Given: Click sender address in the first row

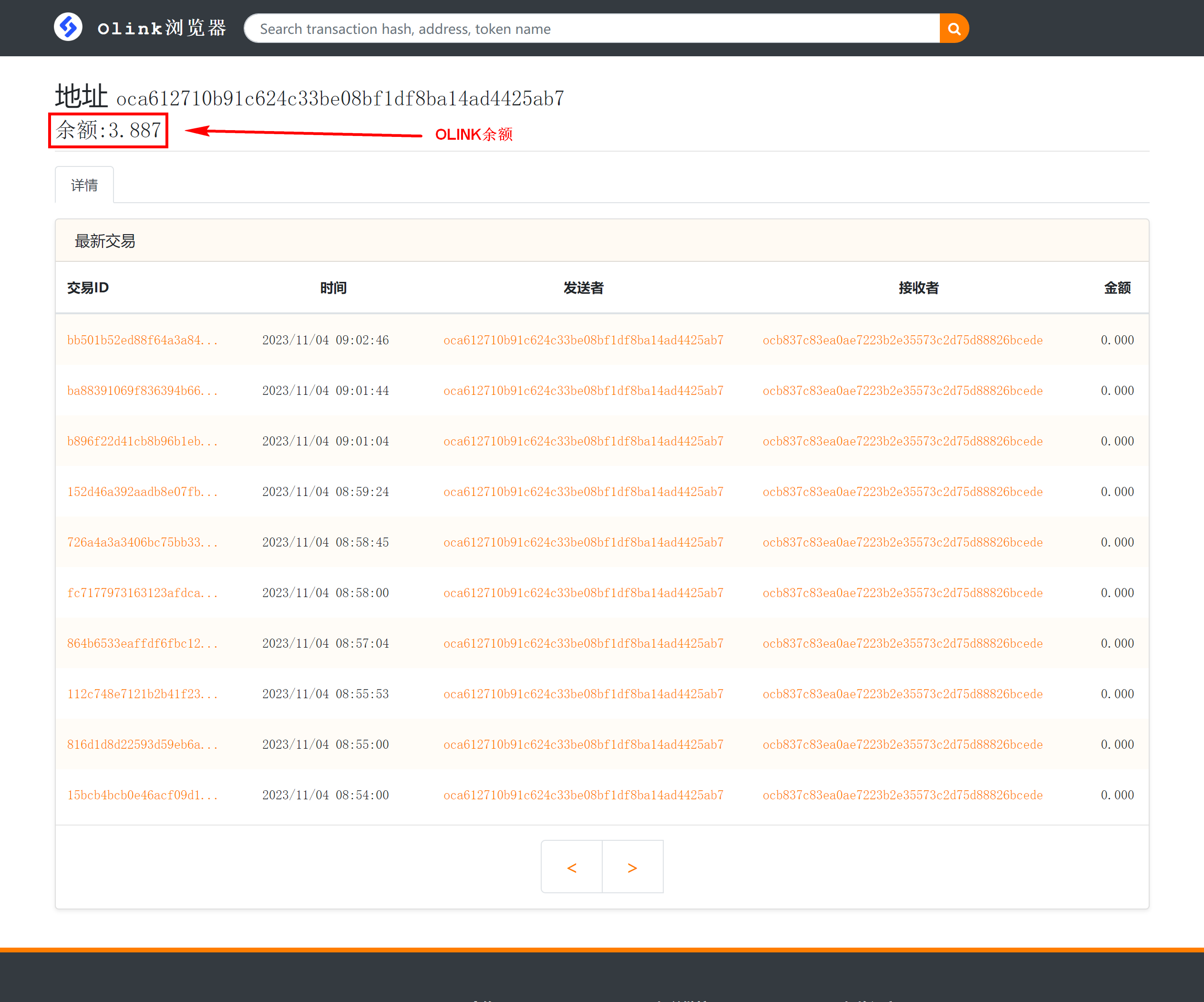Looking at the screenshot, I should coord(583,340).
